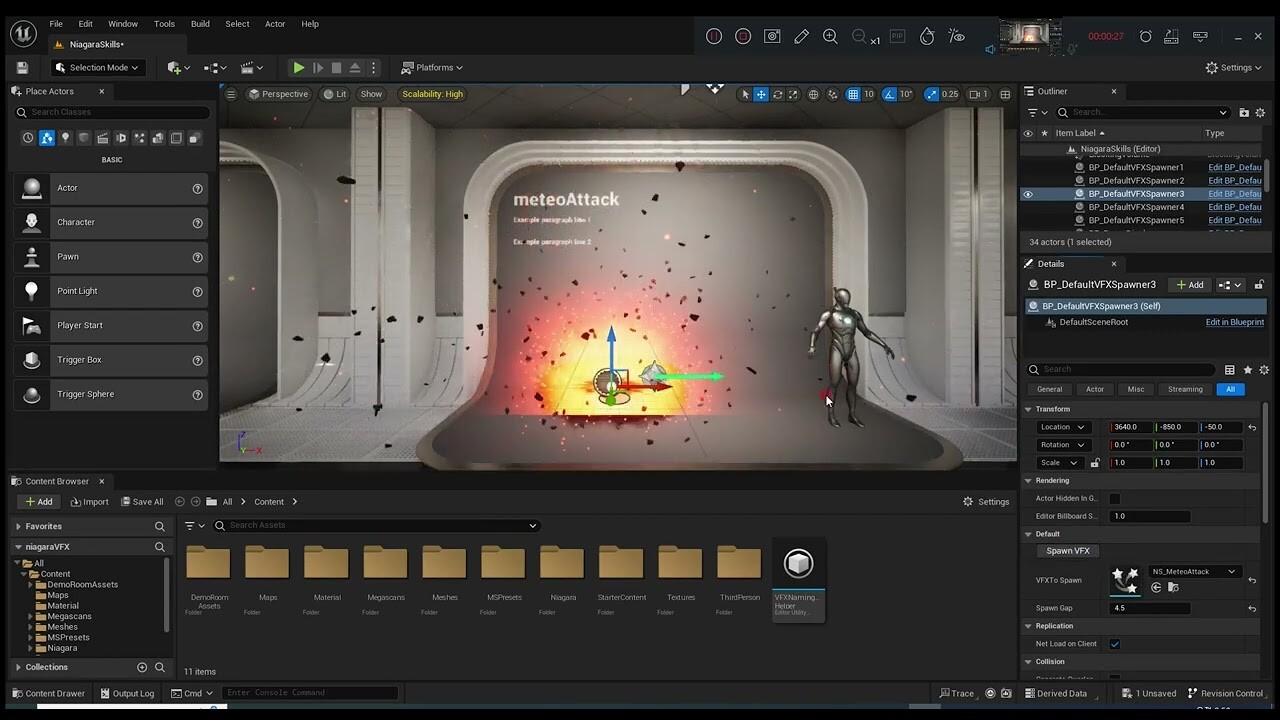The image size is (1280, 720).
Task: Switch to the Misc details filter tab
Action: [1136, 389]
